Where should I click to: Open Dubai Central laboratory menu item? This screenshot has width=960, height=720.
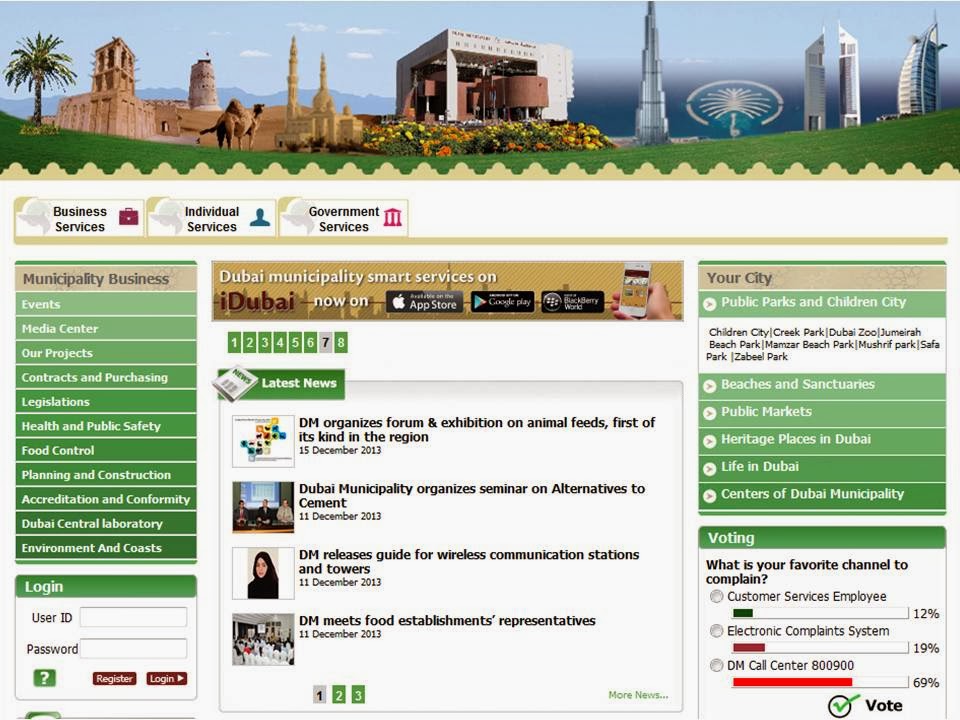tap(106, 524)
